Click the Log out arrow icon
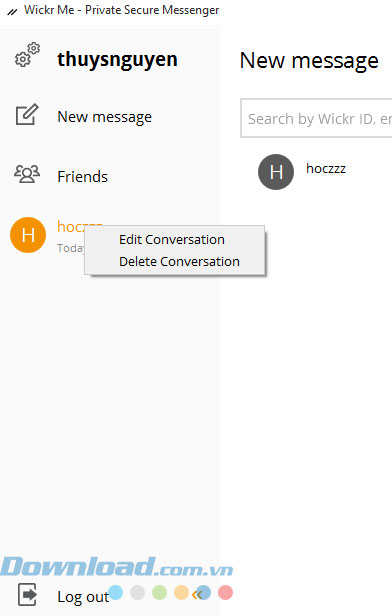Image resolution: width=392 pixels, height=616 pixels. pos(27,594)
